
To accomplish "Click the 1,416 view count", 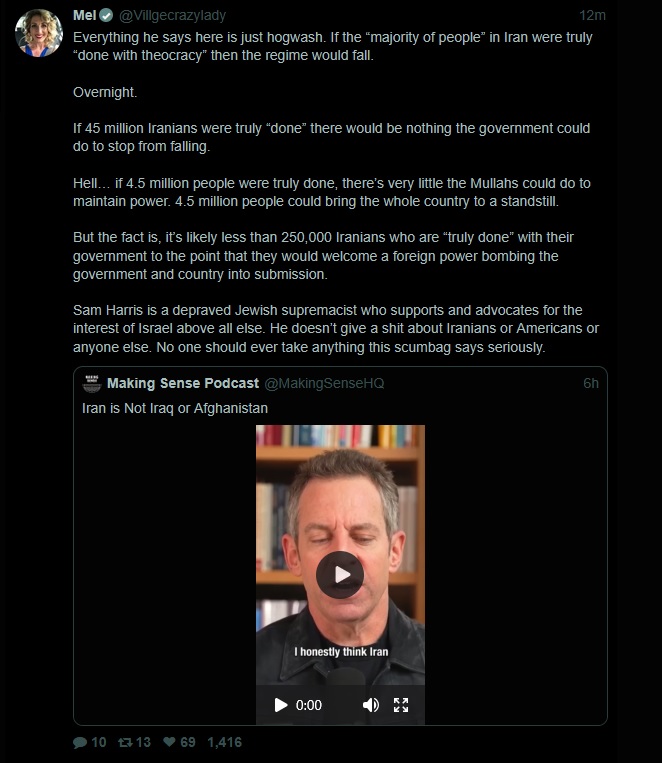I will [224, 743].
